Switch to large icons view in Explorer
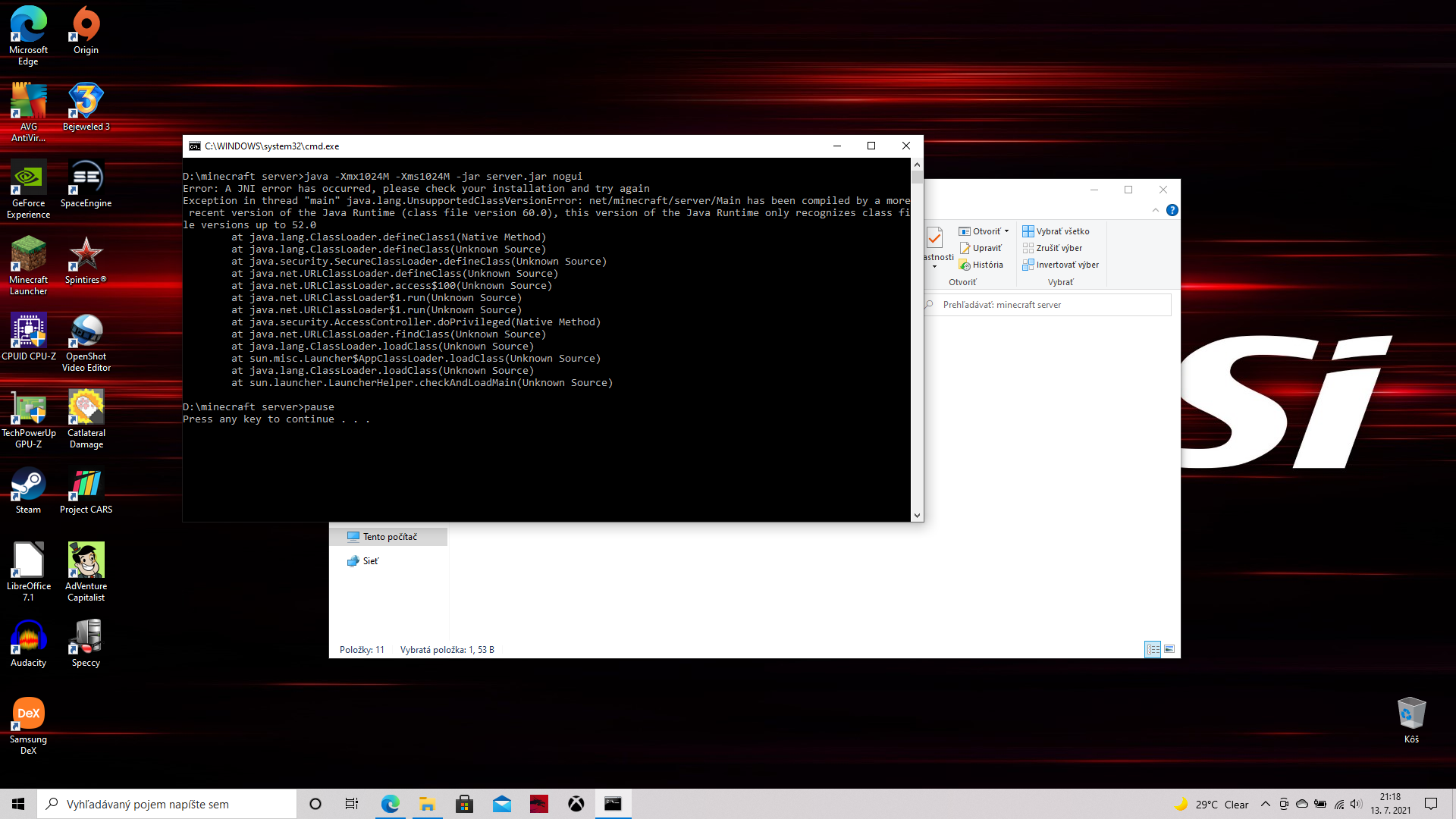The image size is (1456, 819). pos(1169,649)
